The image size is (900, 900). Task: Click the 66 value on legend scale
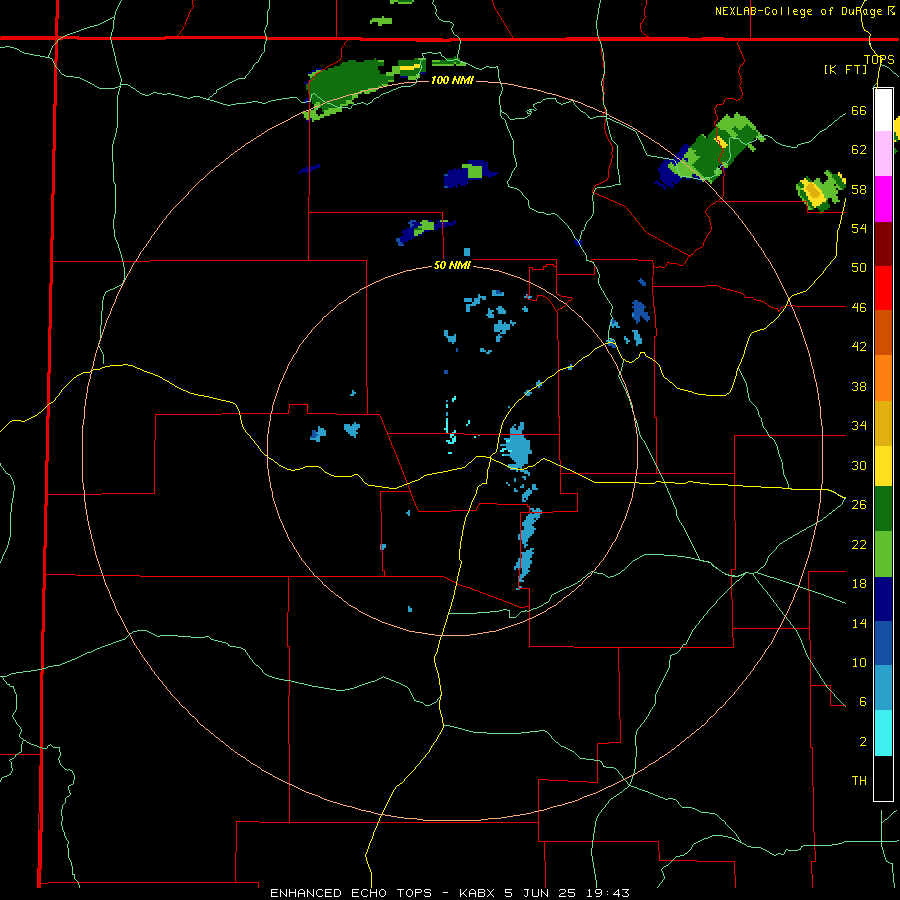[x=859, y=111]
